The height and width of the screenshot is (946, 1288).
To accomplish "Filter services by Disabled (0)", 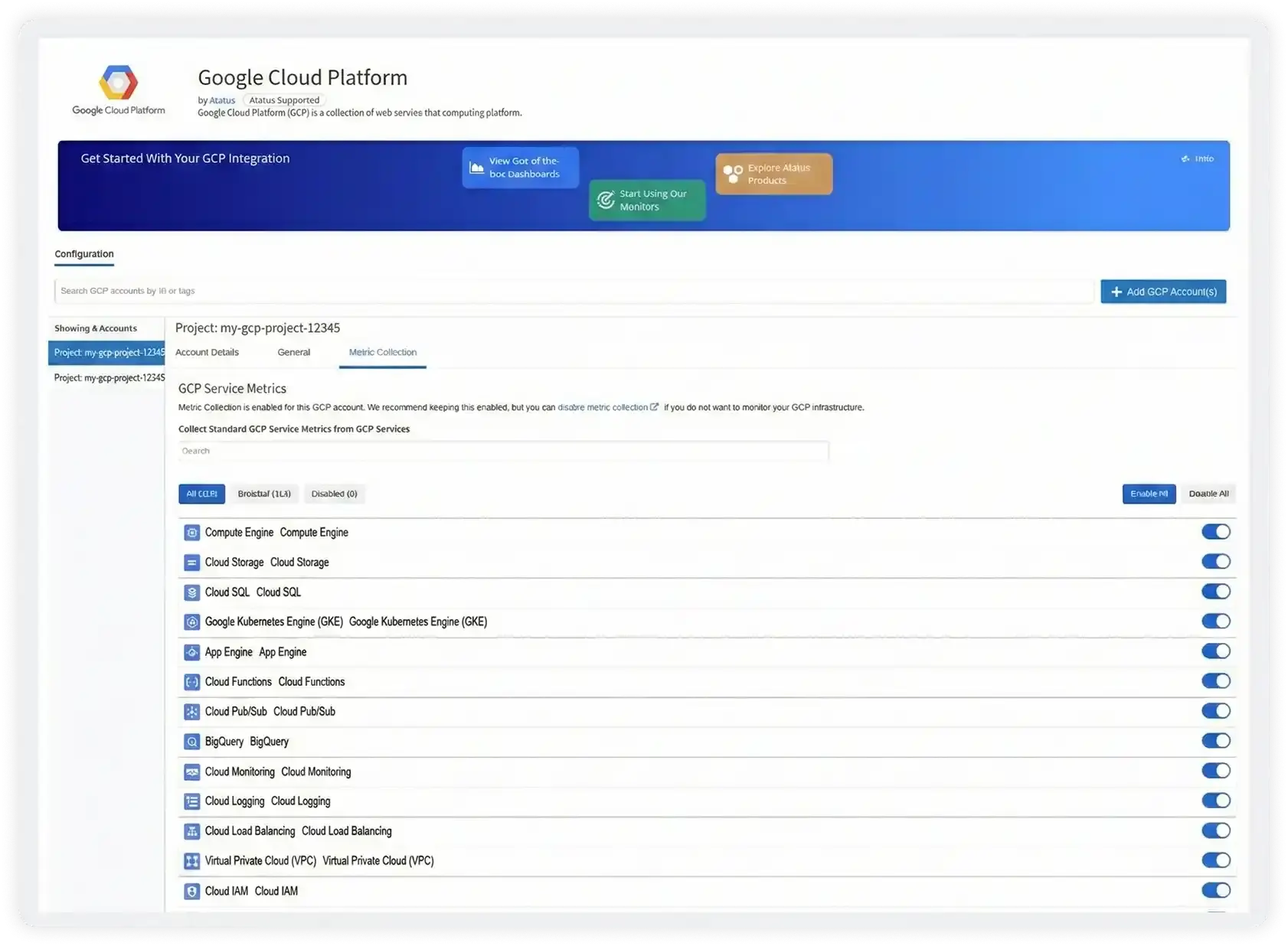I will 334,494.
